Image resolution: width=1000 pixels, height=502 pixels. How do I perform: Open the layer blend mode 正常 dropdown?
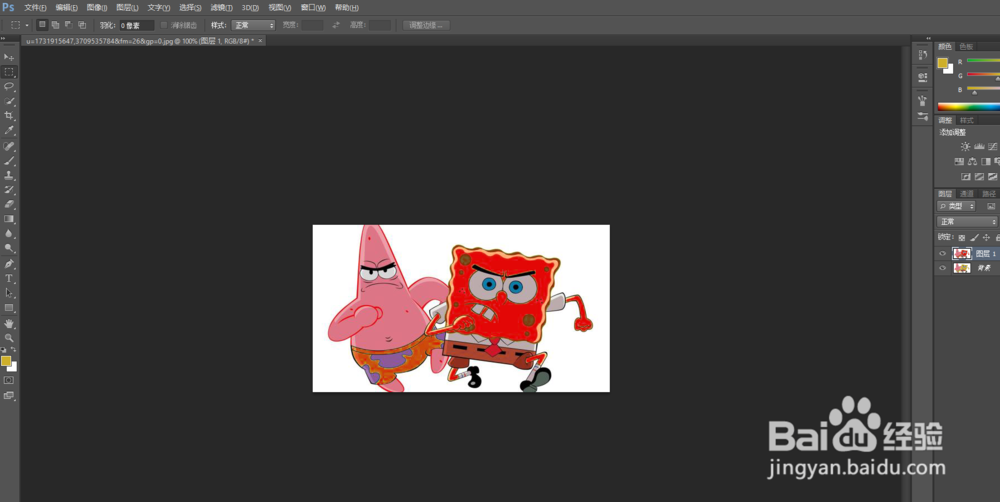coord(968,221)
